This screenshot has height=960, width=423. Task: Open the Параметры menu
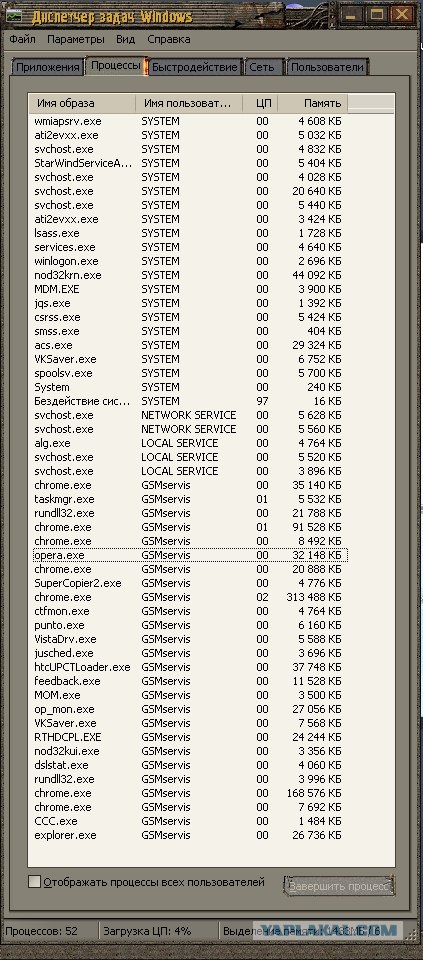click(76, 39)
